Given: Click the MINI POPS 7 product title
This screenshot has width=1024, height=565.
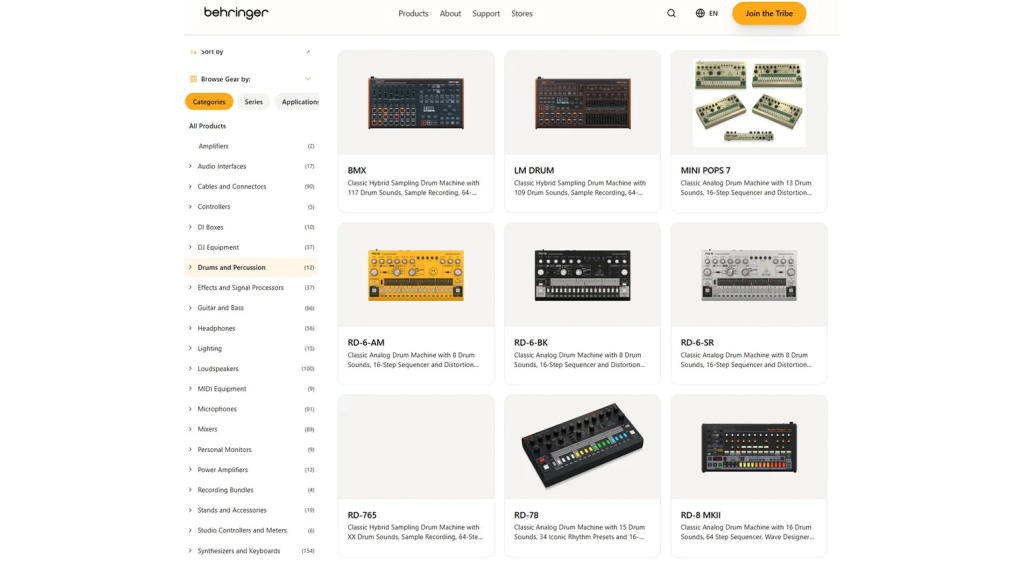Looking at the screenshot, I should (x=705, y=170).
